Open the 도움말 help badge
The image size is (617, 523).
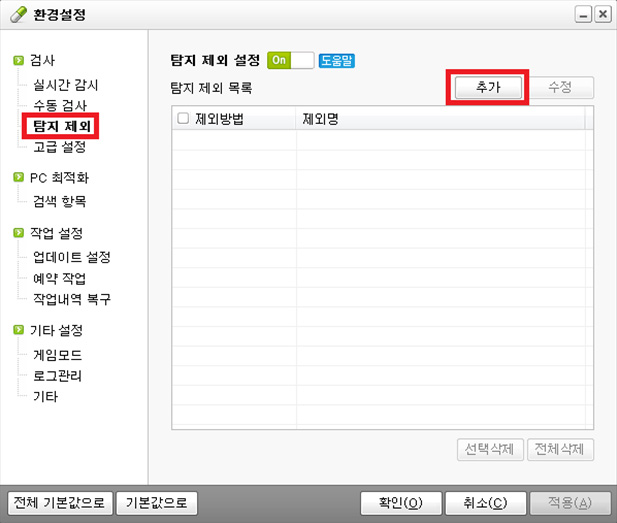[337, 61]
